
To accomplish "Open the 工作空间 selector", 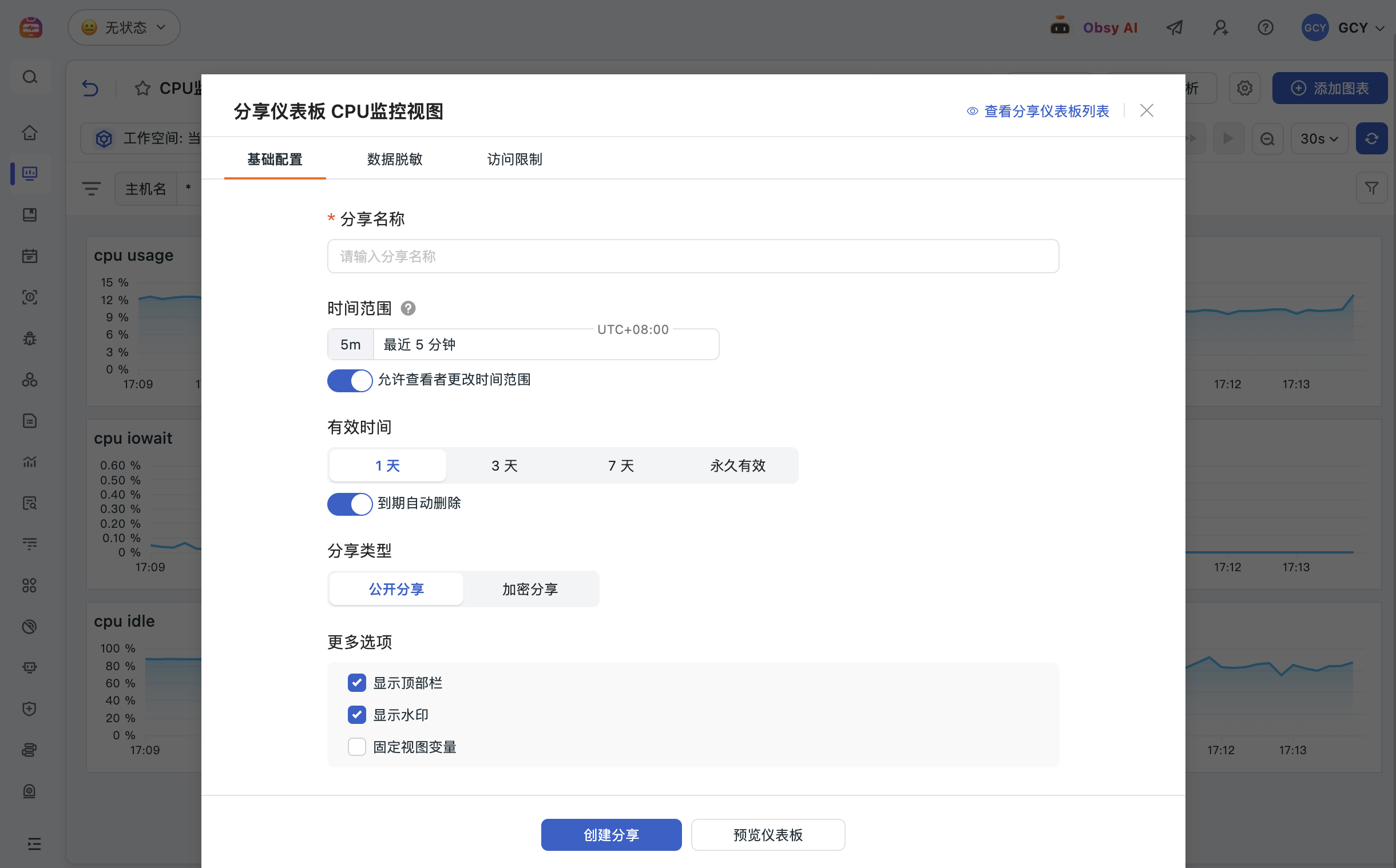I will (x=141, y=138).
